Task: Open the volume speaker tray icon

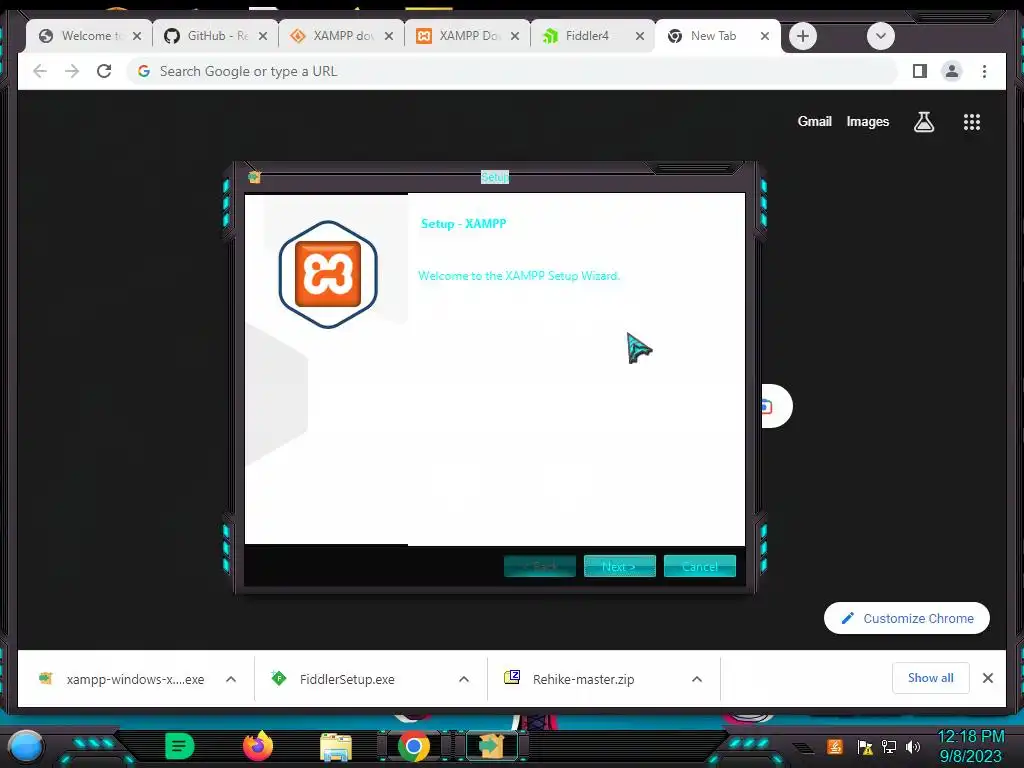Action: pyautogui.click(x=912, y=746)
